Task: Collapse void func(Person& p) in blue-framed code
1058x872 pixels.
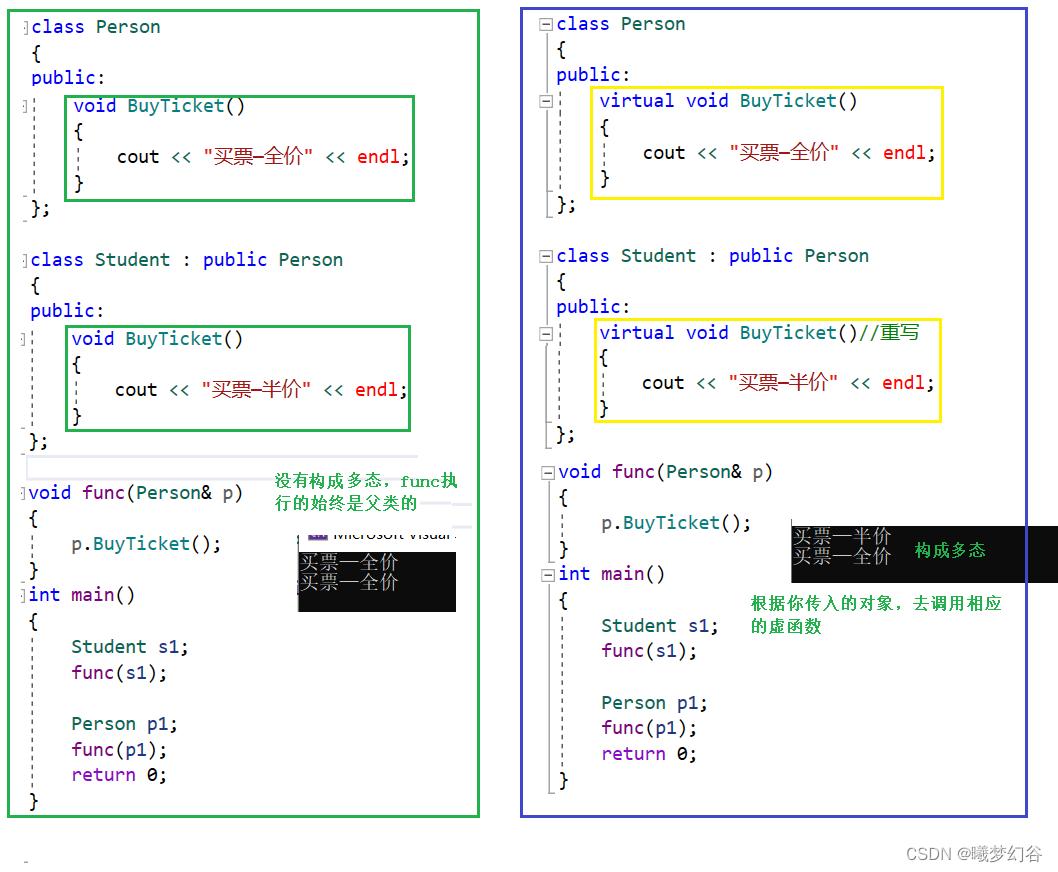Action: (547, 472)
